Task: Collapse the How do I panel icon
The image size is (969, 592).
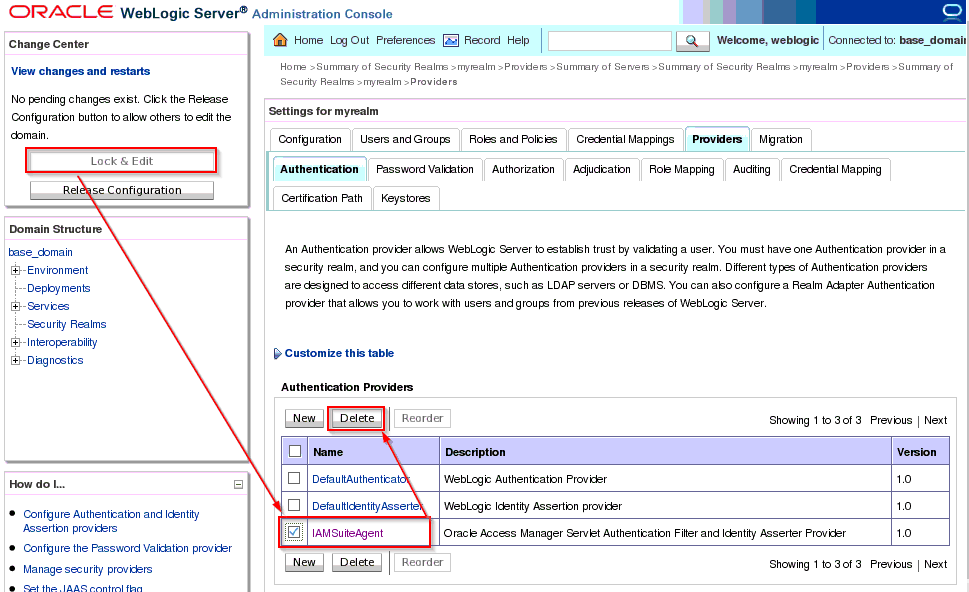Action: (238, 484)
